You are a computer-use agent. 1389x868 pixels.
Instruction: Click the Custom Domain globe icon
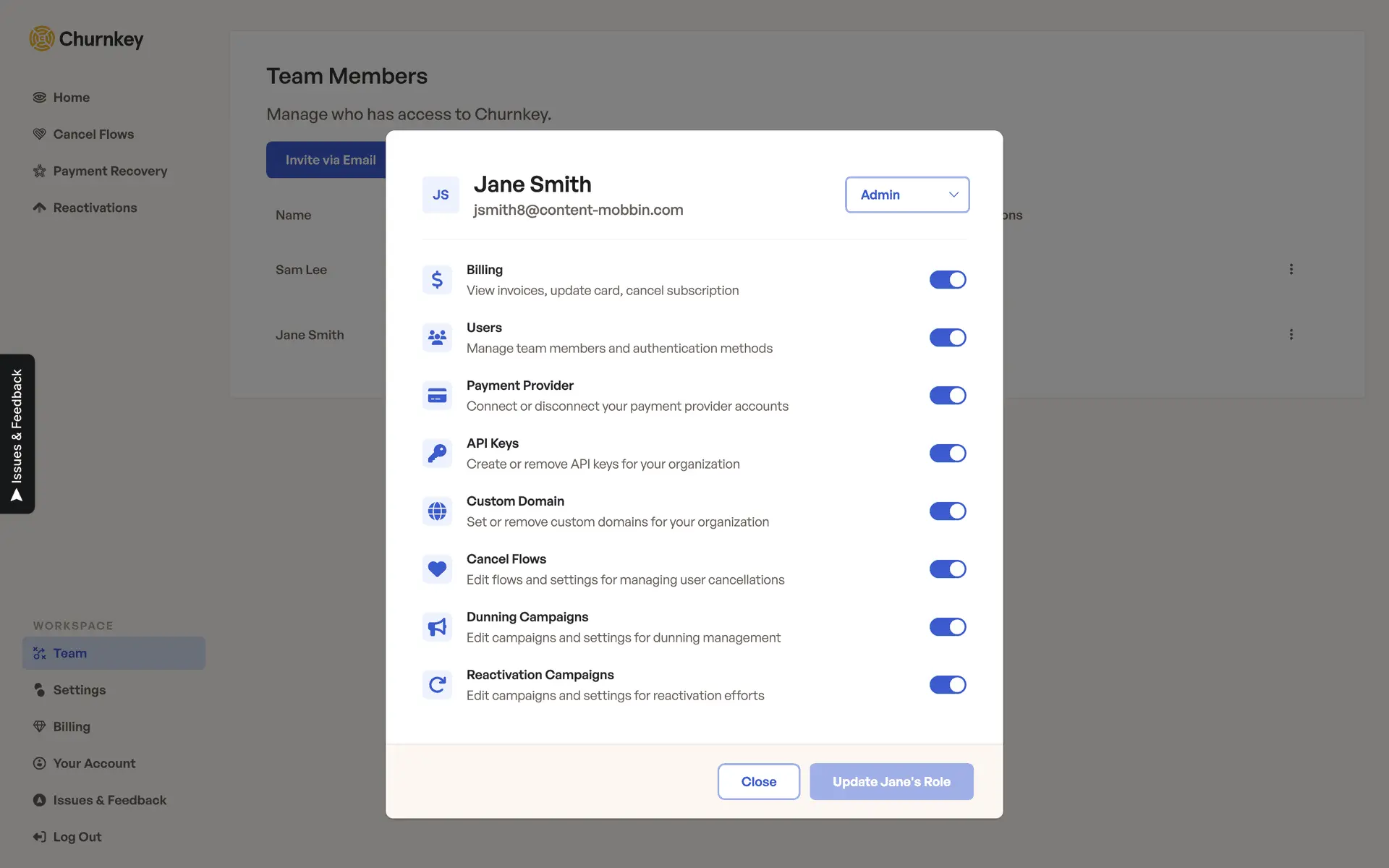coord(437,511)
